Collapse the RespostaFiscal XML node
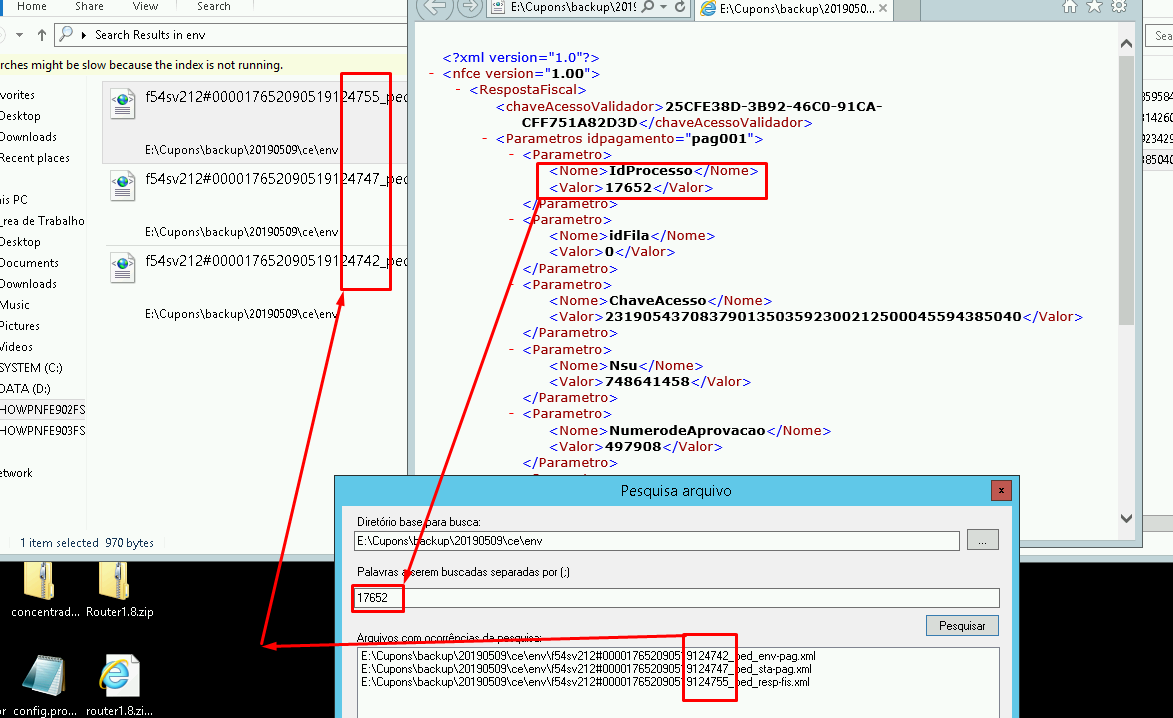1173x718 pixels. (x=458, y=90)
